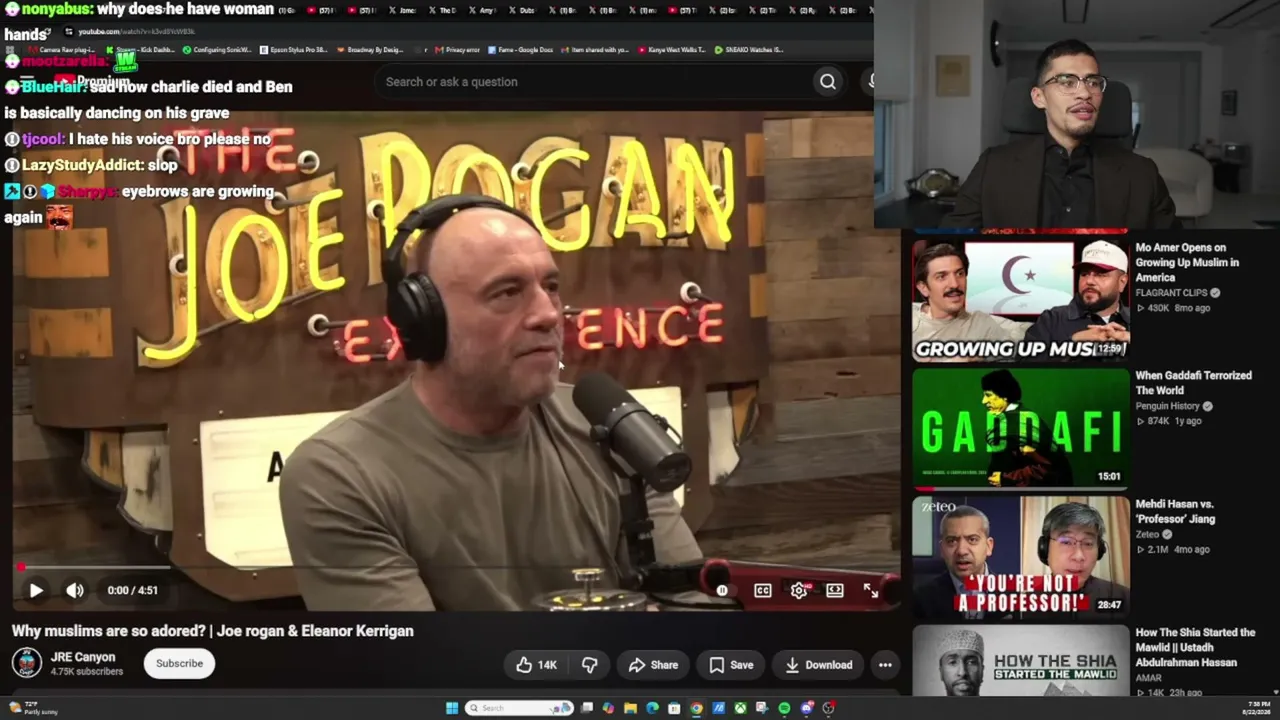
Task: Click the YouTube search box
Action: pyautogui.click(x=590, y=82)
